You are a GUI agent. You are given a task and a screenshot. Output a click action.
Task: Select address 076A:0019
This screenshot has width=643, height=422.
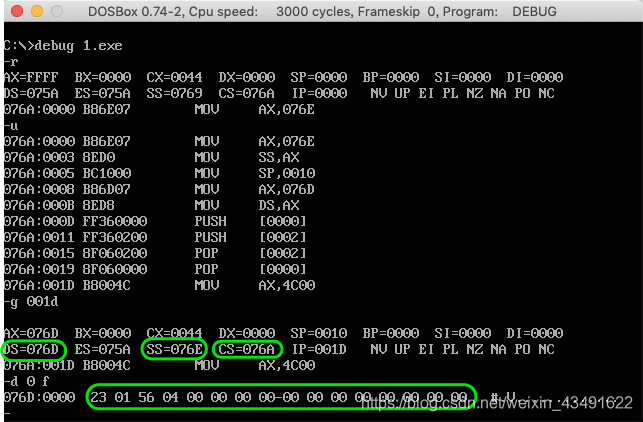pyautogui.click(x=39, y=269)
